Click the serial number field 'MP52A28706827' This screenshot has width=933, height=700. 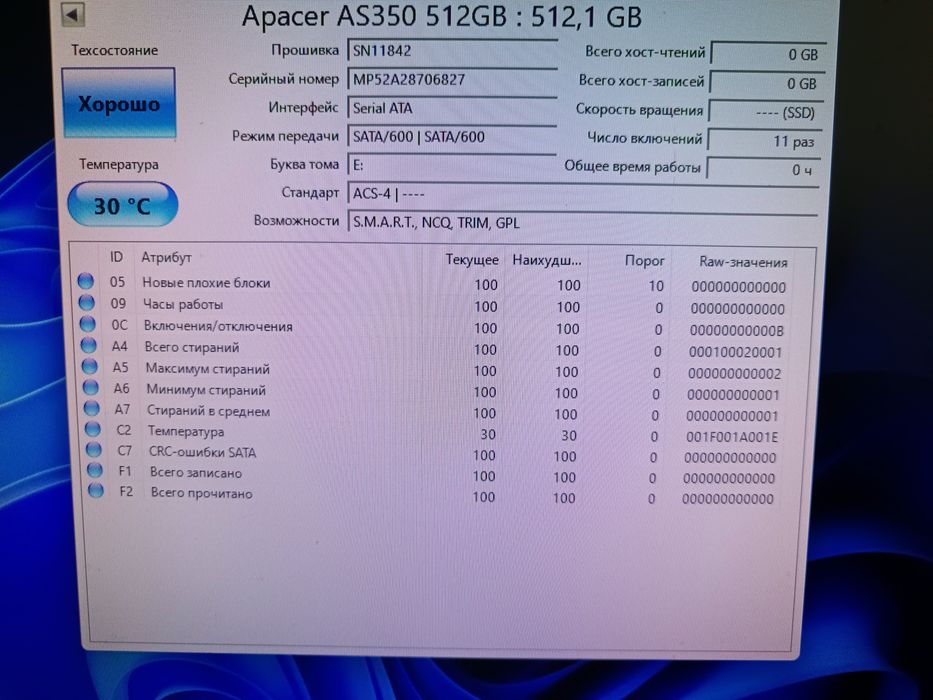tap(452, 79)
